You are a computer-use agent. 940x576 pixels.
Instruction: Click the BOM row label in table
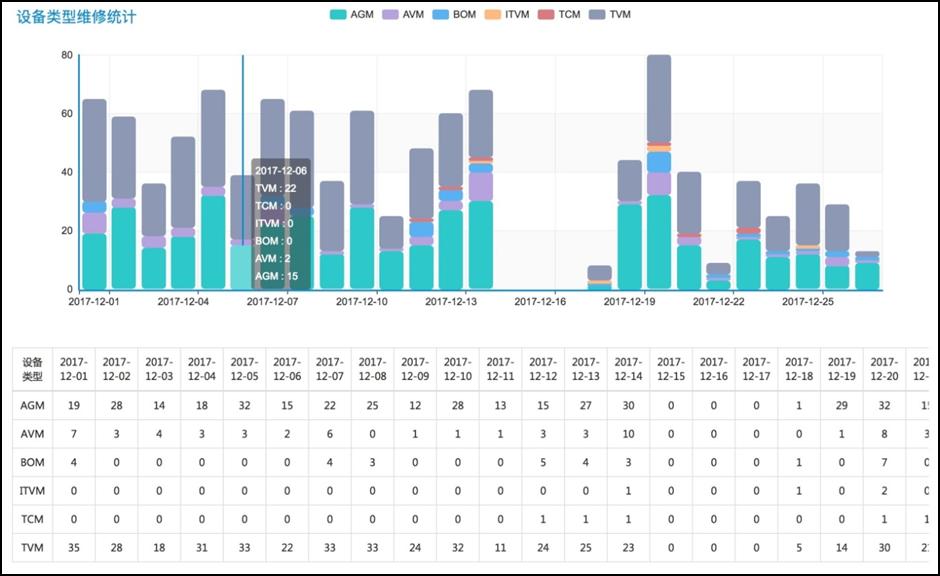(x=32, y=463)
